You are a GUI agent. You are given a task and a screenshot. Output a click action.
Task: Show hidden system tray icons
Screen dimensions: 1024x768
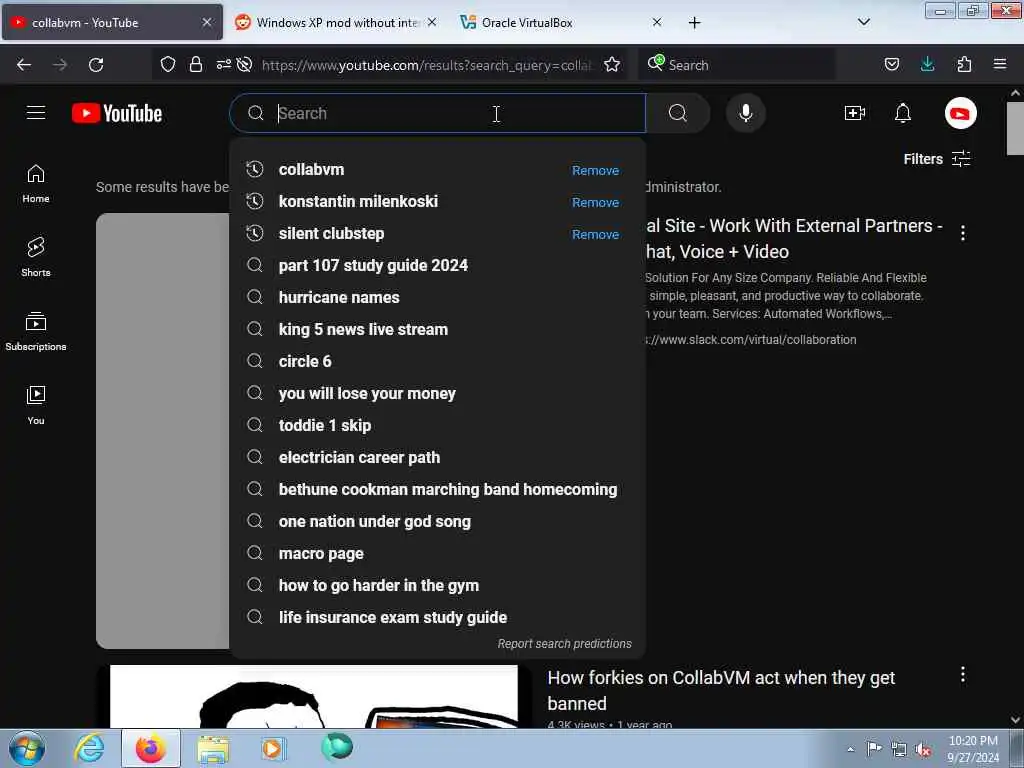[850, 750]
